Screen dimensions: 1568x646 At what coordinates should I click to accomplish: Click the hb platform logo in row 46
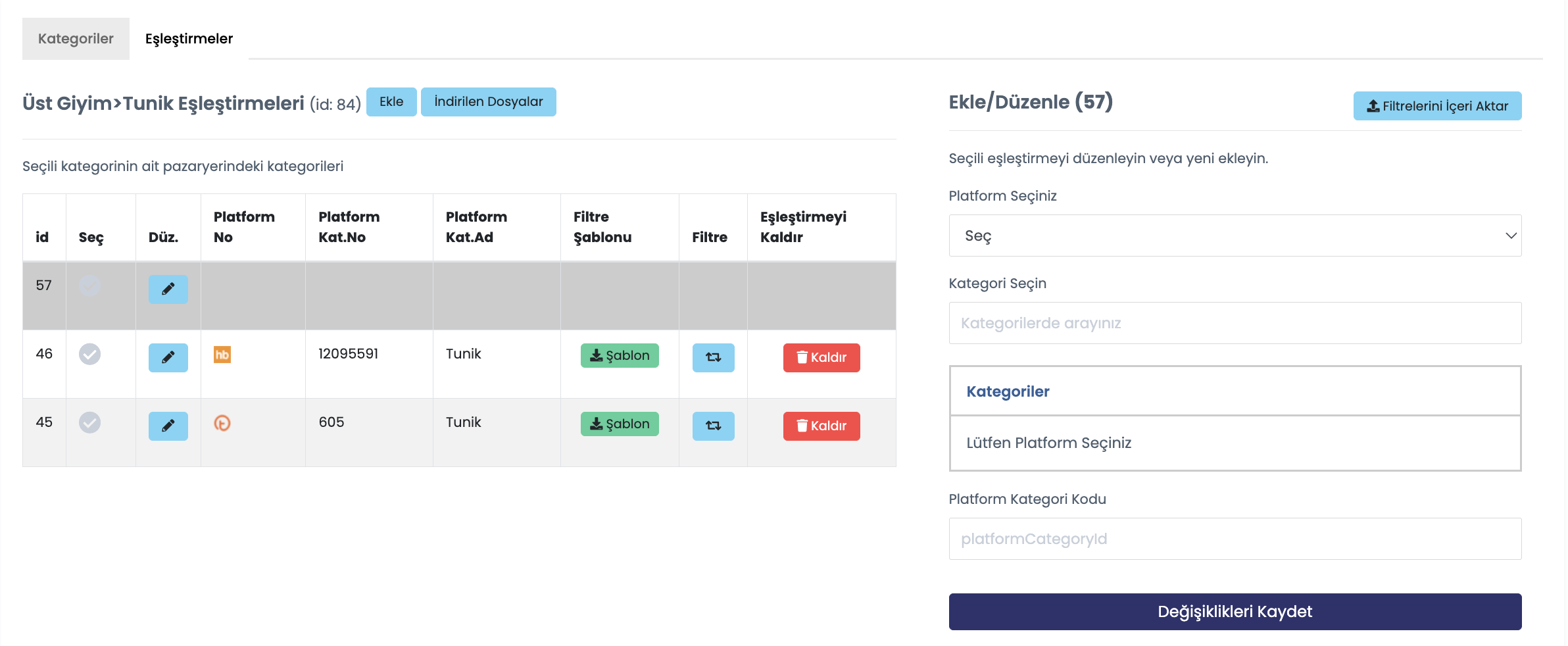tap(222, 355)
